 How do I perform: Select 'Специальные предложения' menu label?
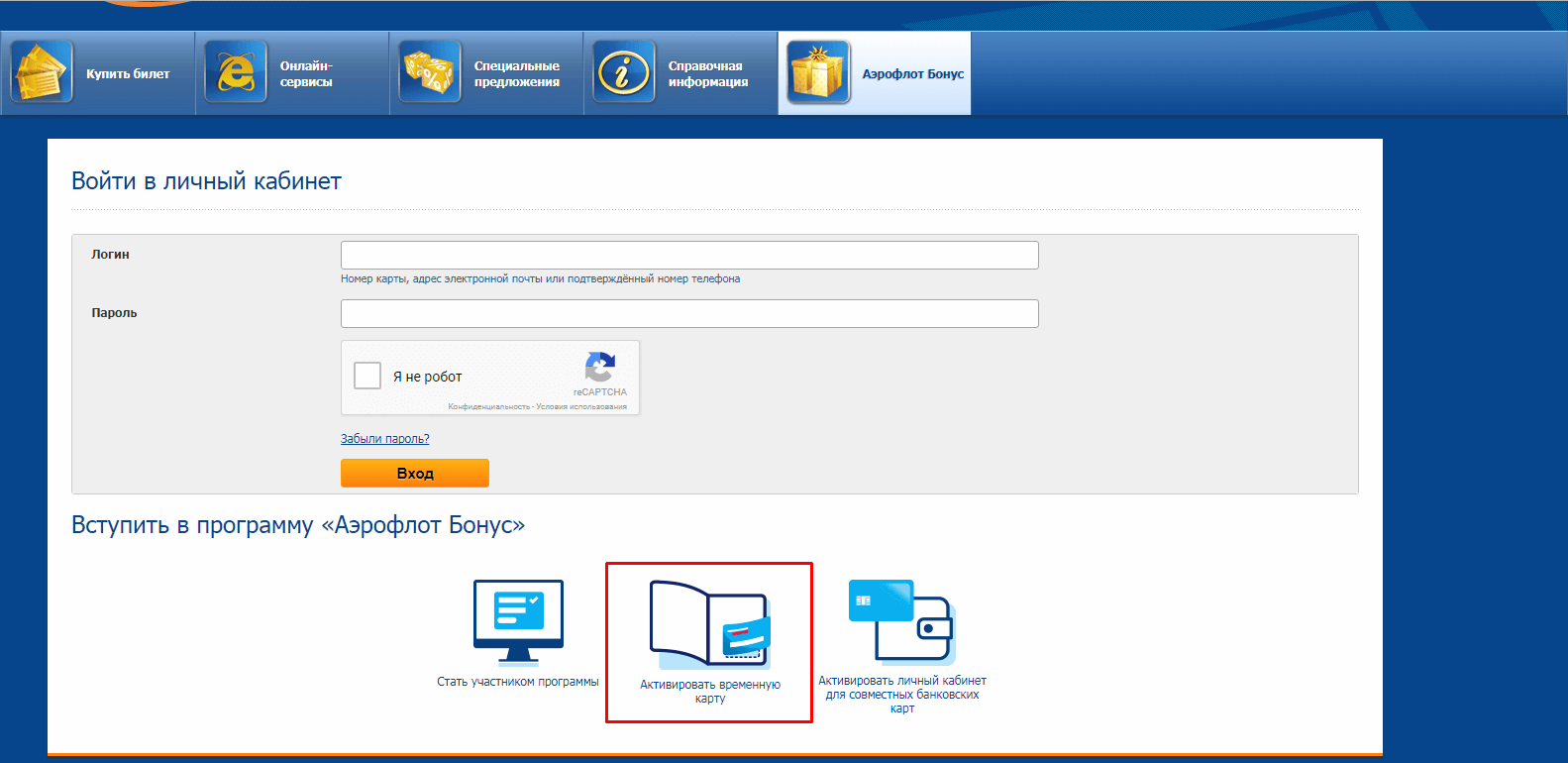point(516,74)
